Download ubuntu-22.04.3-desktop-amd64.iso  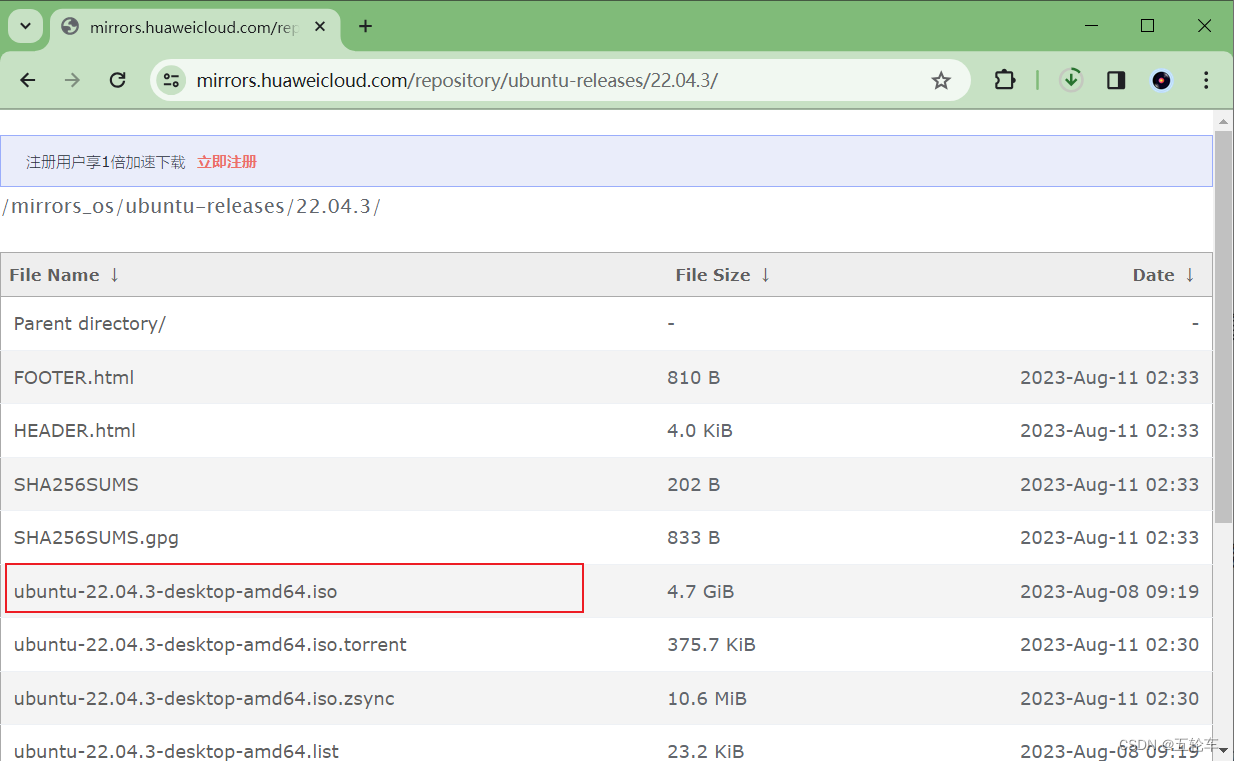tap(175, 592)
